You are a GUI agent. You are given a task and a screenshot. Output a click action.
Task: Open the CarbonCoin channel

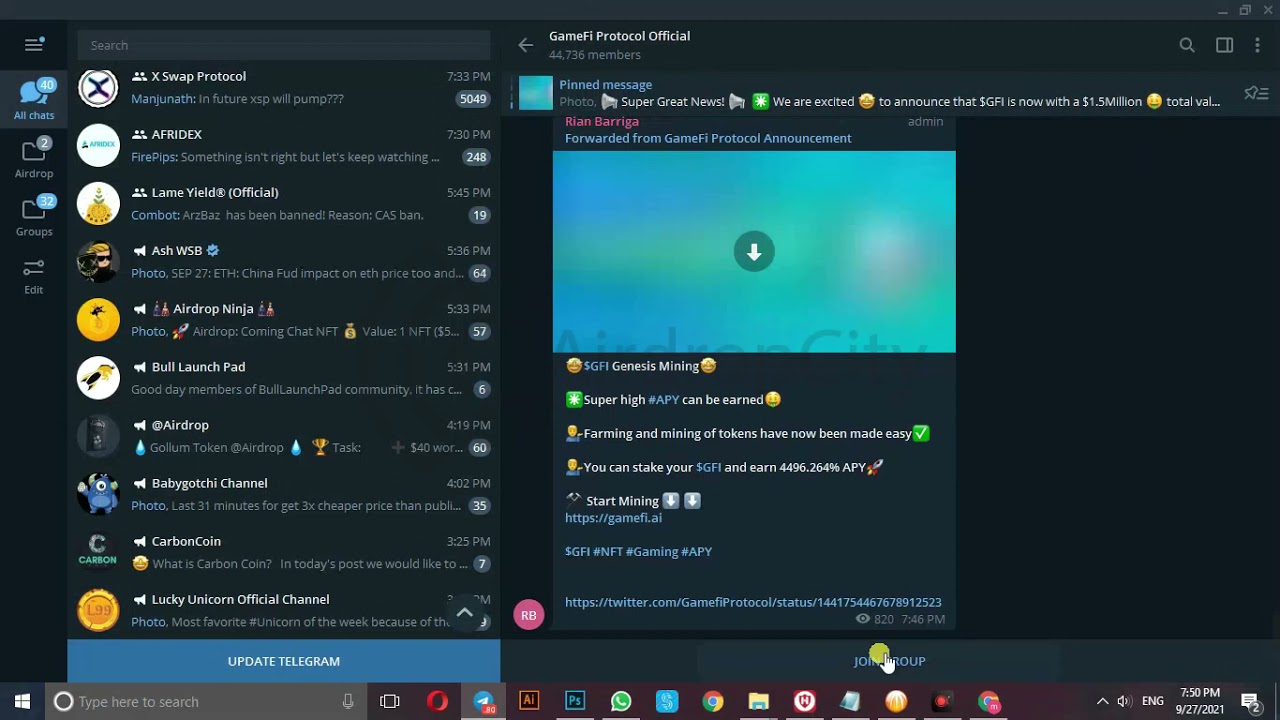point(284,552)
